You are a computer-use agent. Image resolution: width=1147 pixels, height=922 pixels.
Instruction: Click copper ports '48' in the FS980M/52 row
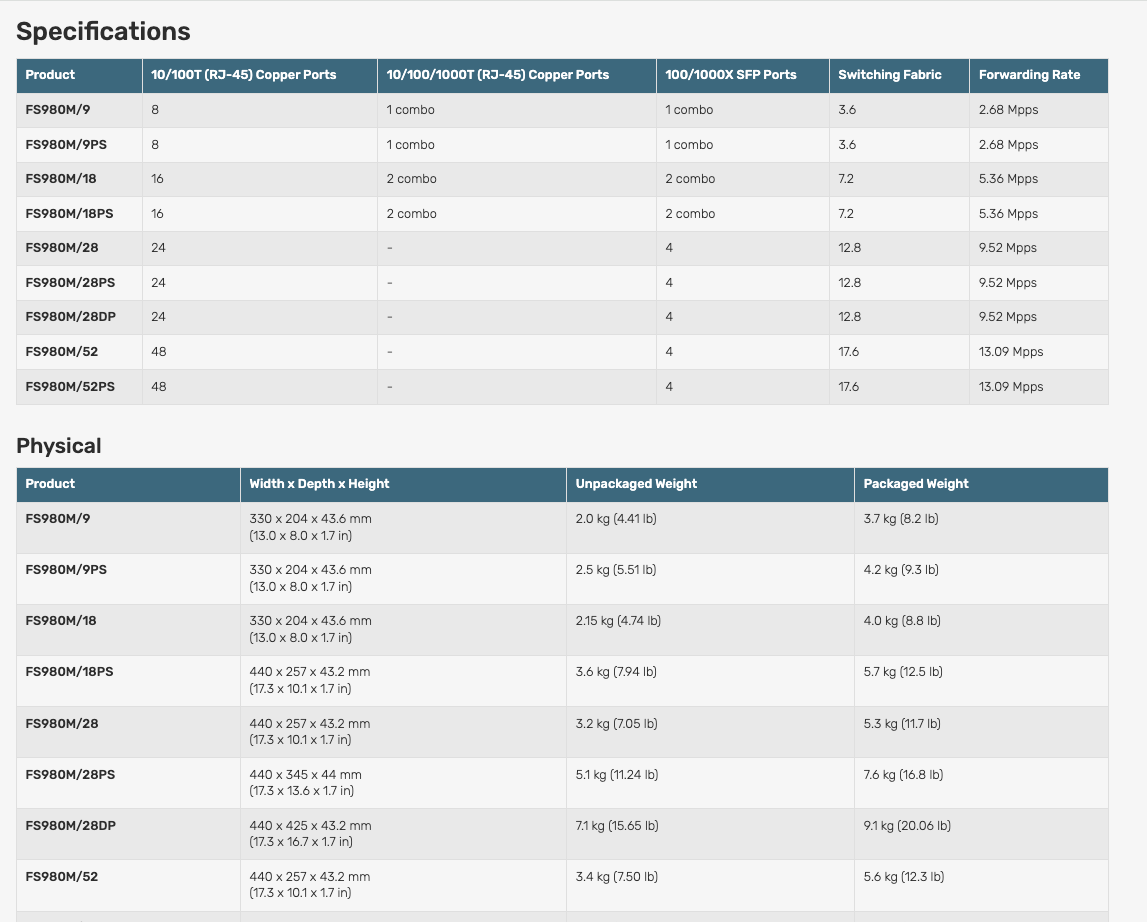(x=159, y=352)
